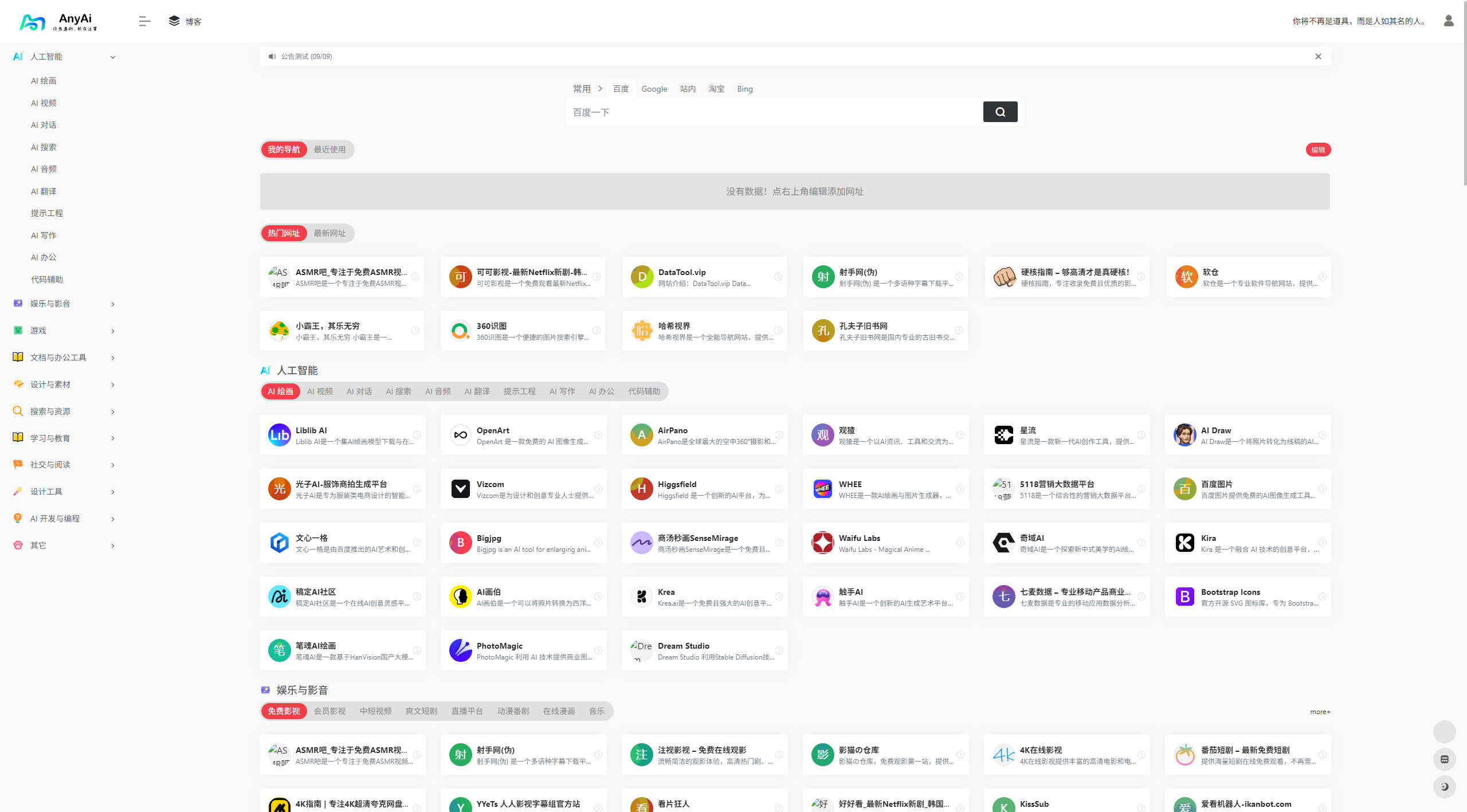Screen dimensions: 1467x812
Task: Switch to 最近使用 toggle
Action: point(330,150)
